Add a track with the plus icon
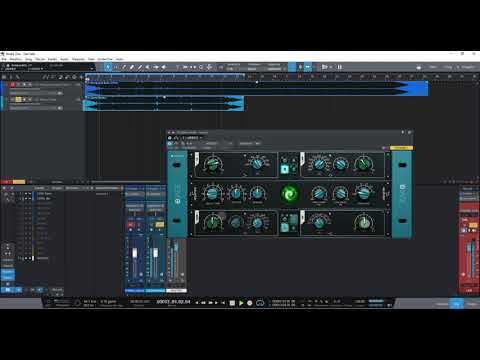The width and height of the screenshot is (480, 360). click(x=81, y=77)
